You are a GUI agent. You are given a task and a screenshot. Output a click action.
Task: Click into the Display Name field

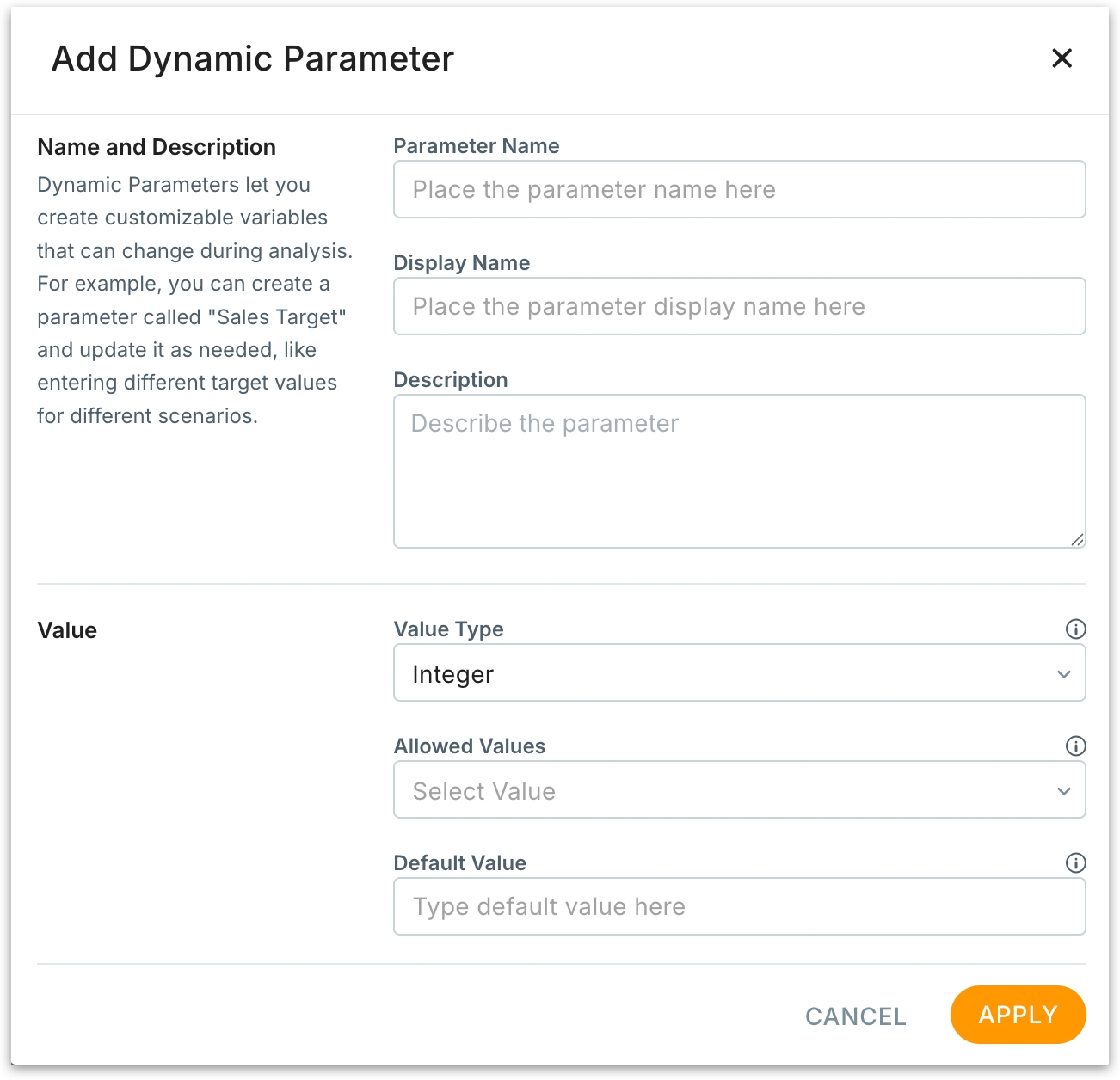pyautogui.click(x=739, y=306)
